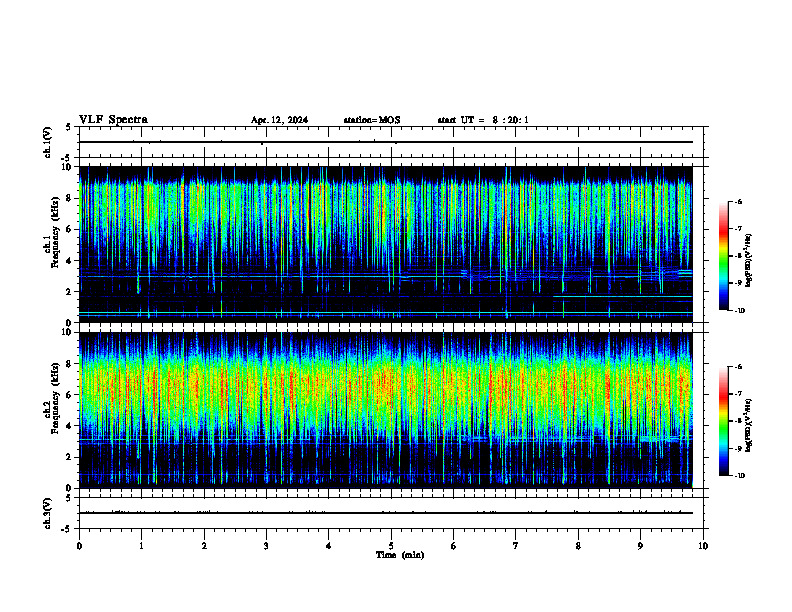The width and height of the screenshot is (792, 612).
Task: Click the time axis tick label "10"
Action: coord(703,546)
